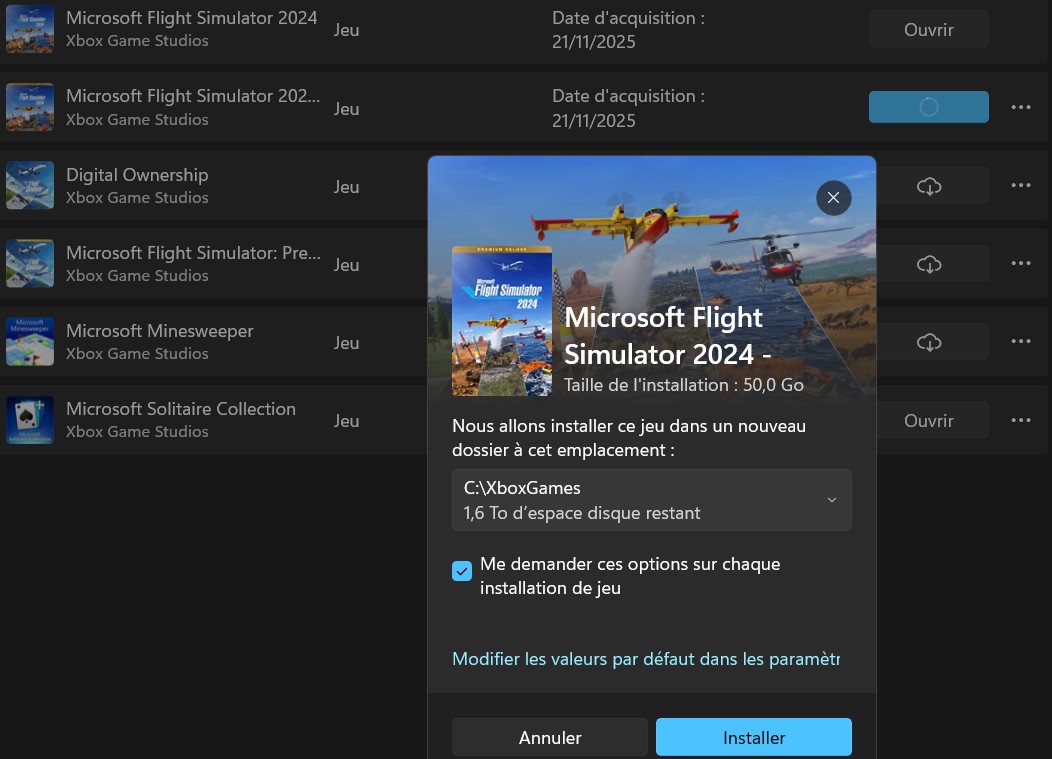Click the loading button for Flight Simulator 202...
The width and height of the screenshot is (1052, 759).
(x=929, y=107)
